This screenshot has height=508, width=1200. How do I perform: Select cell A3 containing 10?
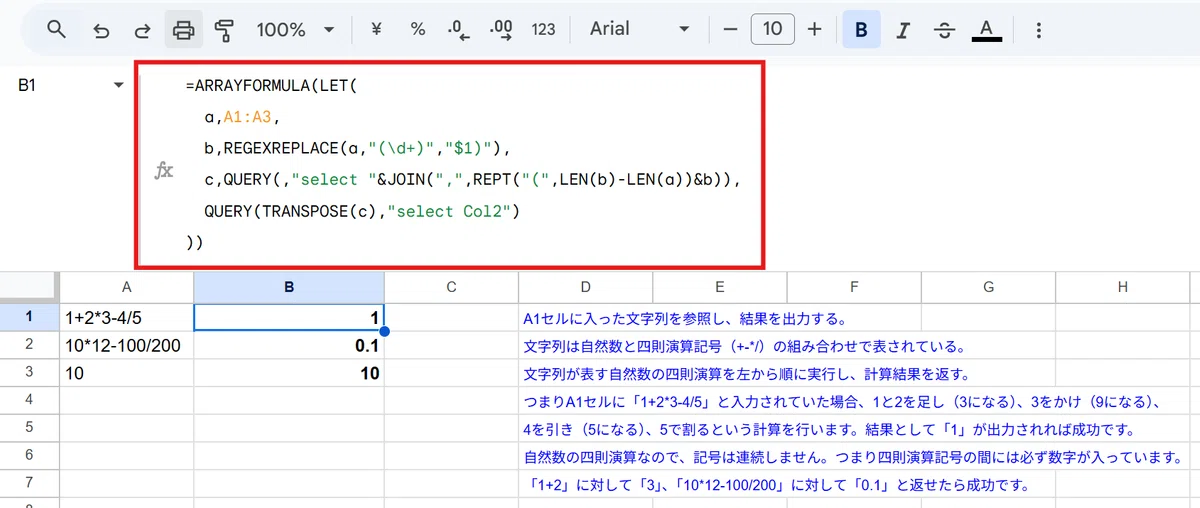pyautogui.click(x=127, y=373)
